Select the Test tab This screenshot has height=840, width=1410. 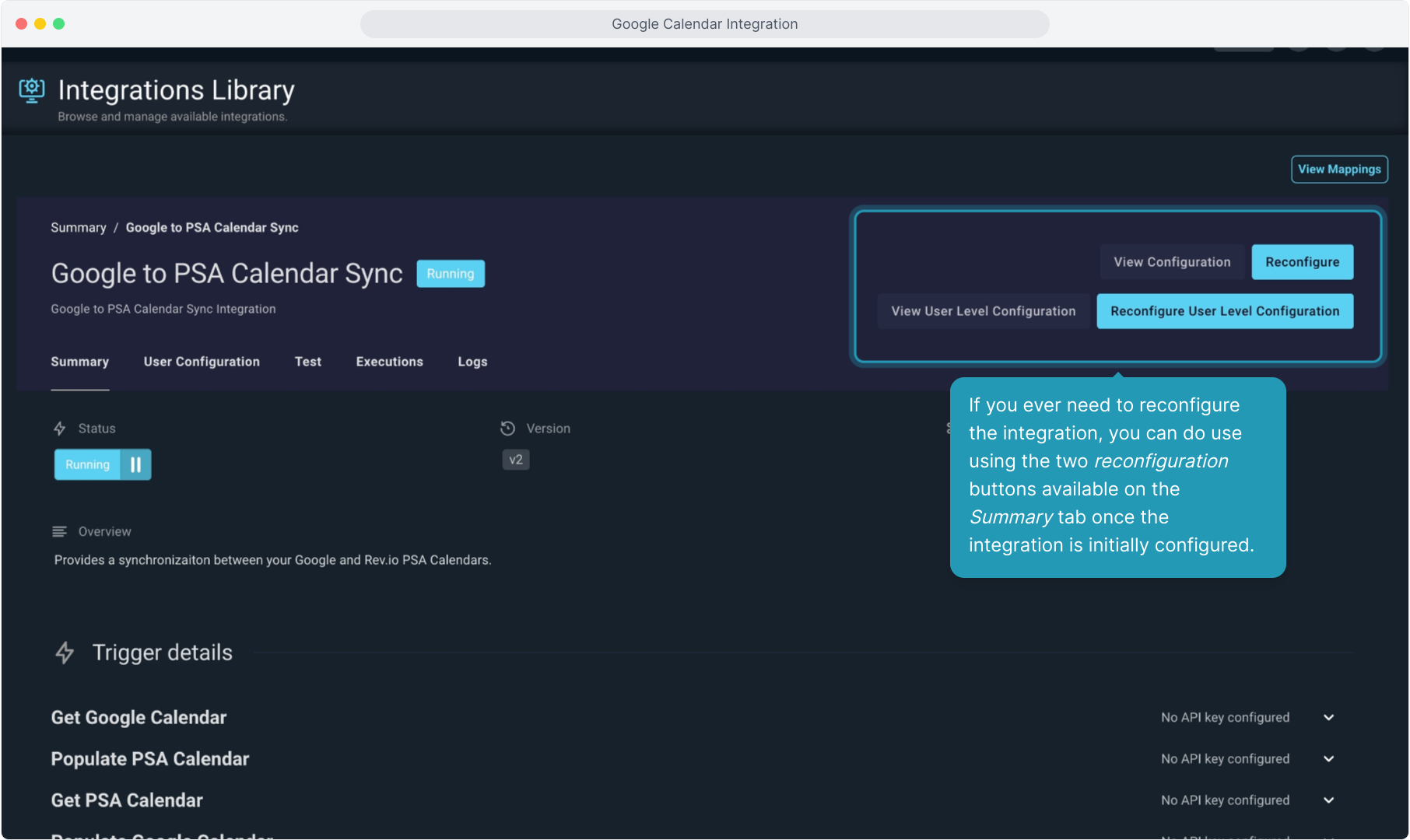[x=307, y=362]
